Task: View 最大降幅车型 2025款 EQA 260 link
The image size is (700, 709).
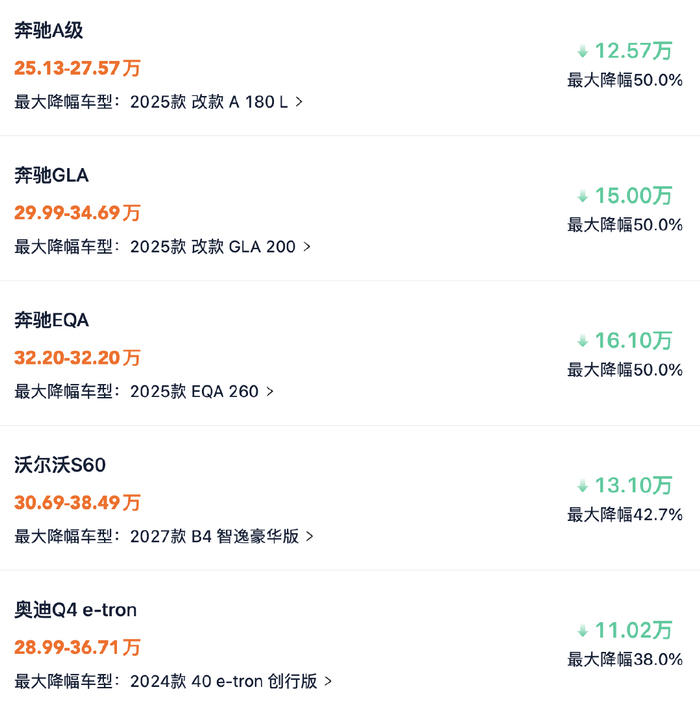Action: [144, 391]
